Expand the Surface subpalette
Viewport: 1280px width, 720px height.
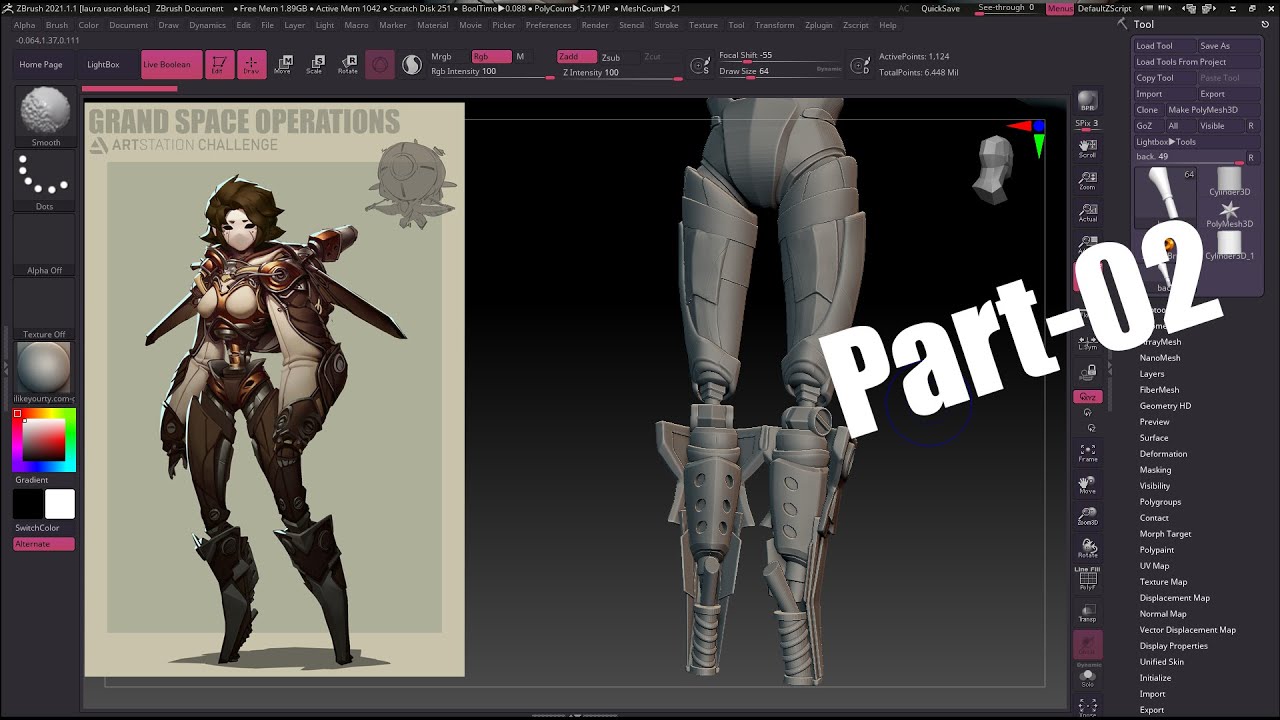click(x=1154, y=438)
